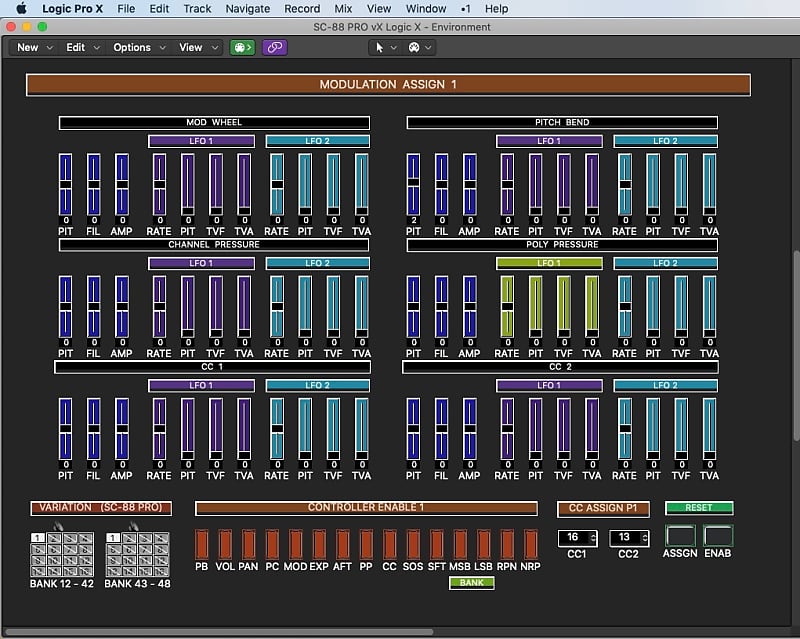Toggle the SFT controller enable switch

[x=437, y=545]
